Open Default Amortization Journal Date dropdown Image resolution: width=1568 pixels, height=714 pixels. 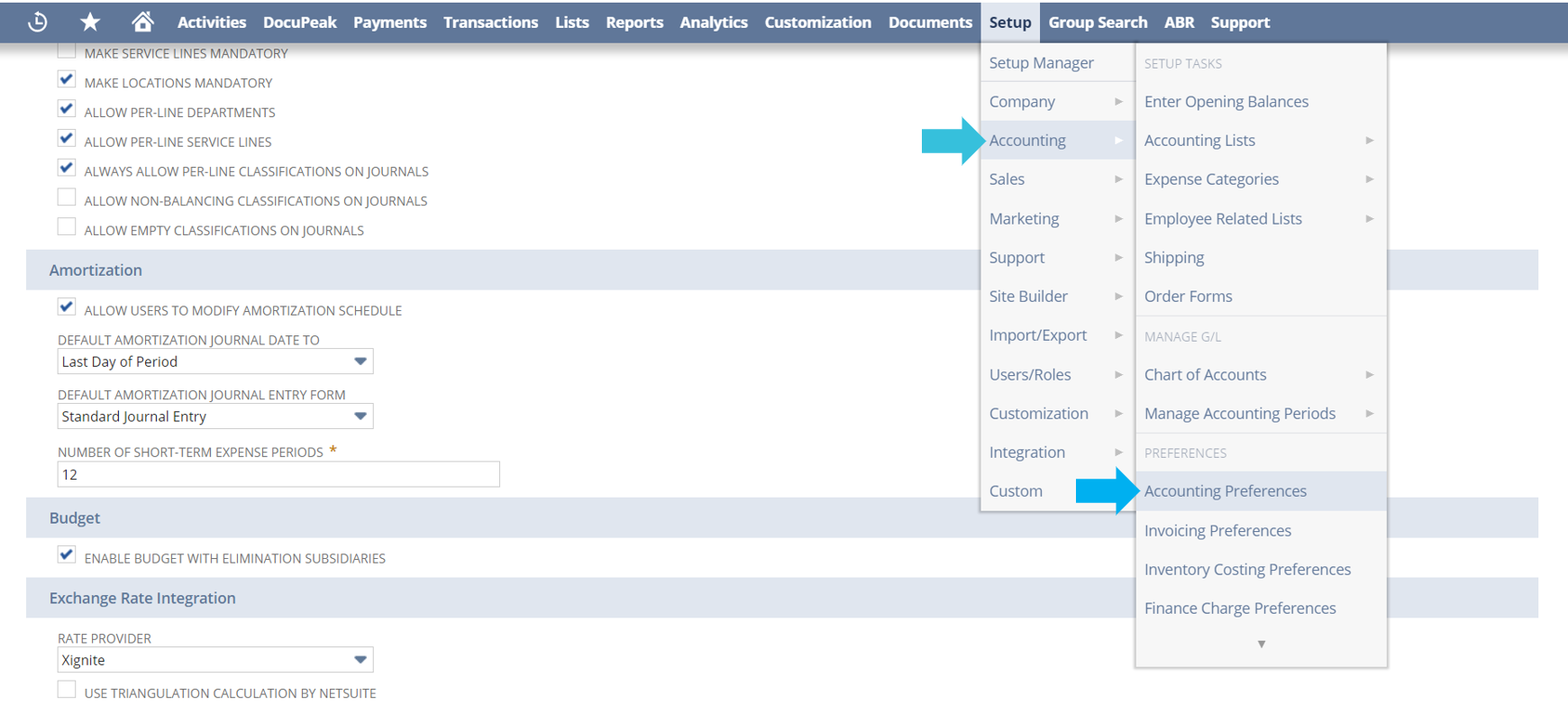[x=360, y=362]
